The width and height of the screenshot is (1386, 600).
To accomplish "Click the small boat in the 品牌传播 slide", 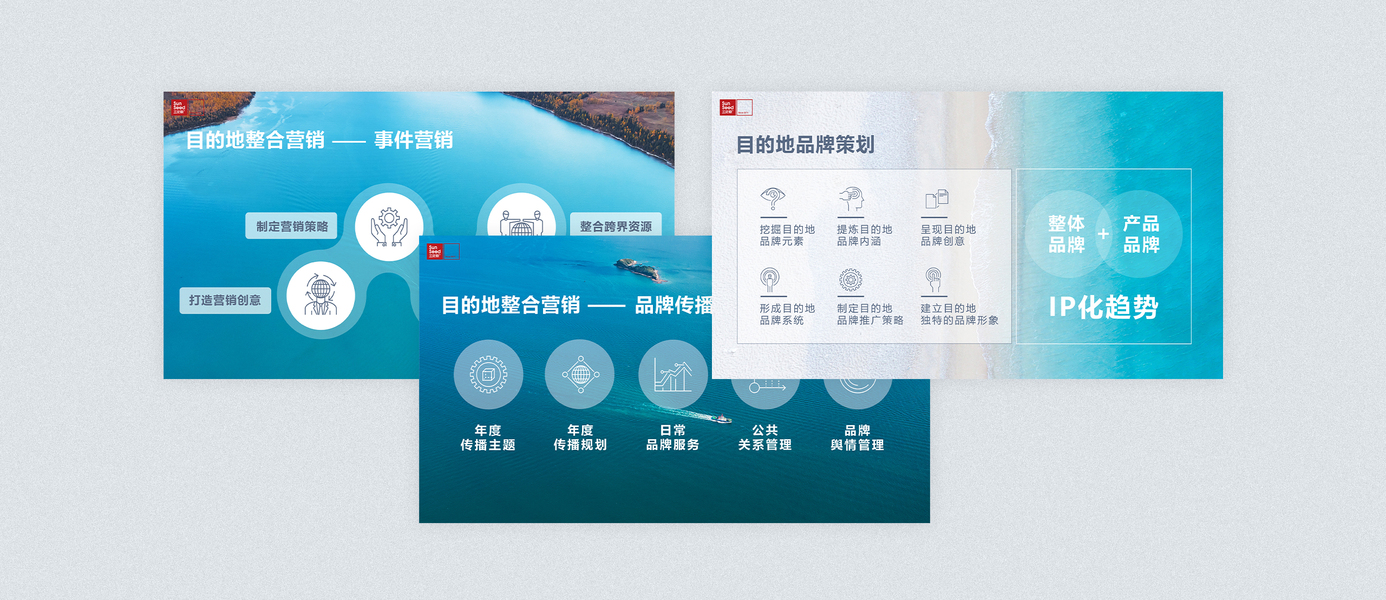I will point(720,419).
